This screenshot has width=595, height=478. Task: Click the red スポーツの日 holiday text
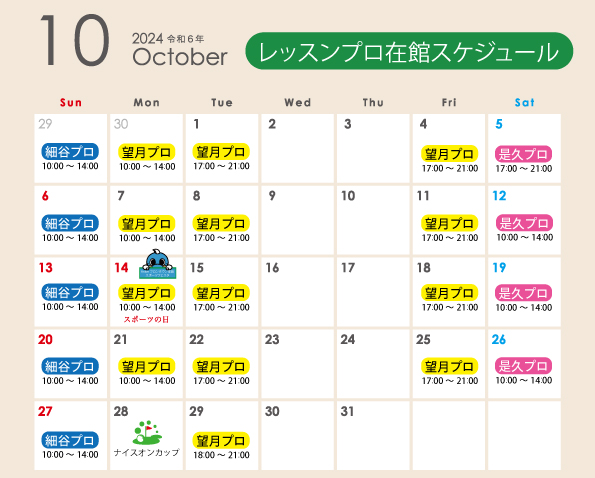click(146, 319)
